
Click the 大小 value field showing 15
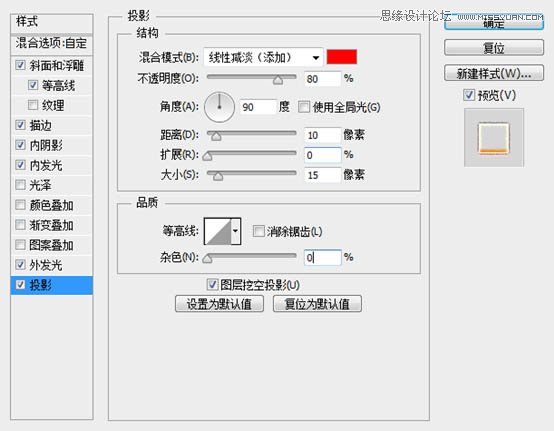tap(323, 175)
